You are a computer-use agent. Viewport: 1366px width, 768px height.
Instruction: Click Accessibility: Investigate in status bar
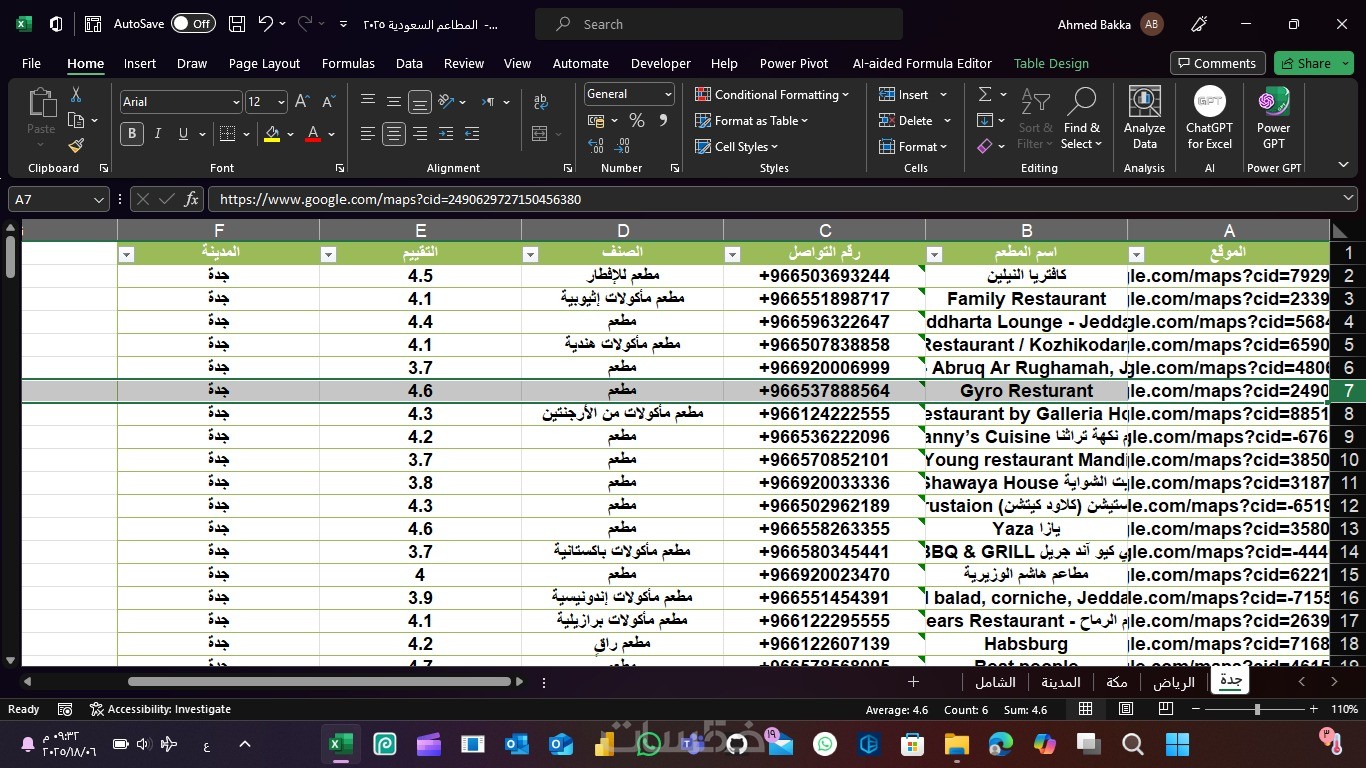160,709
